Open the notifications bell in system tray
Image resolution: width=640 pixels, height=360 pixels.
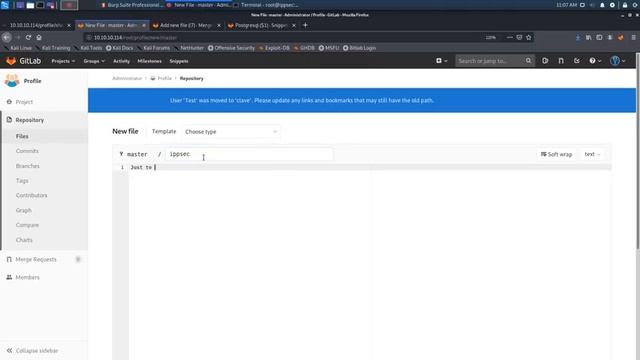(x=602, y=5)
